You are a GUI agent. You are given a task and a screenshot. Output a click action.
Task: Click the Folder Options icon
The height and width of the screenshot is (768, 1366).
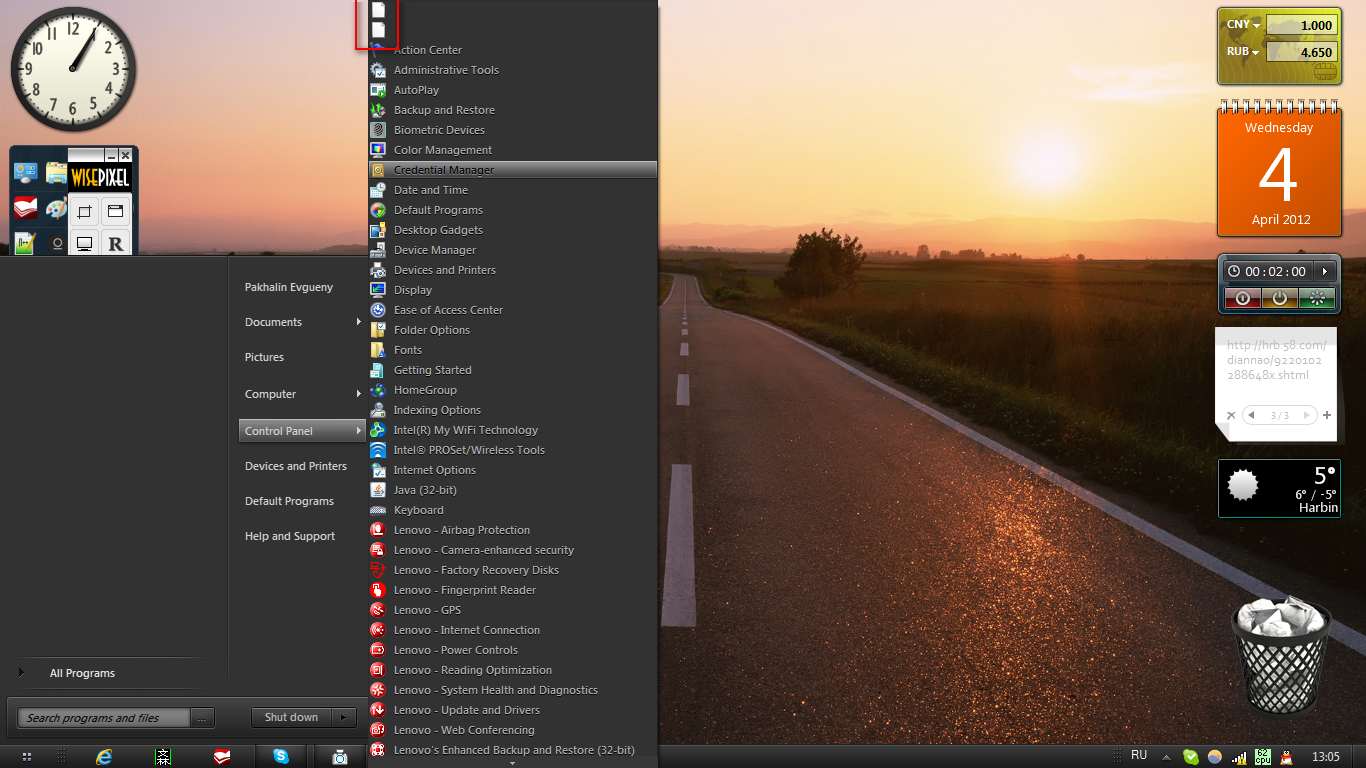point(378,330)
